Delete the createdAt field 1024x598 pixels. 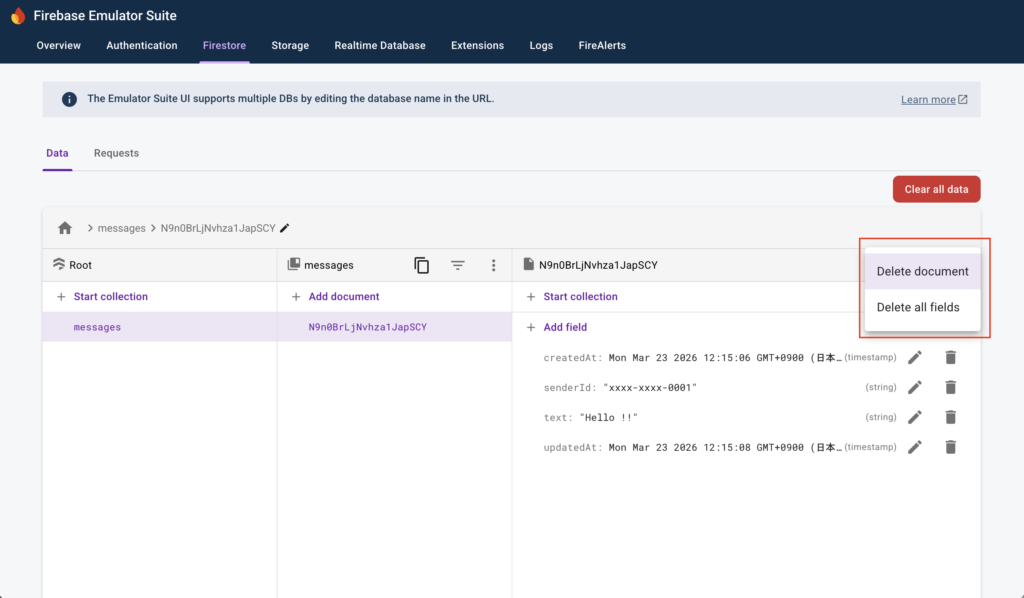coord(950,357)
